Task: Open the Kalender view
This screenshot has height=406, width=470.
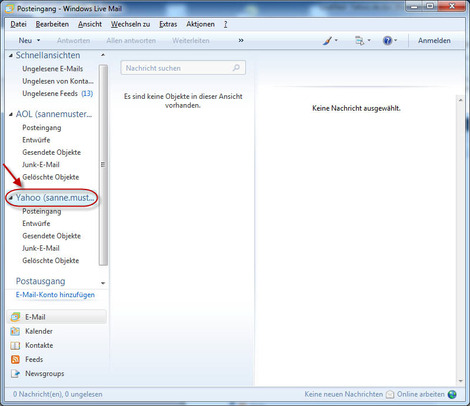Action: [39, 331]
